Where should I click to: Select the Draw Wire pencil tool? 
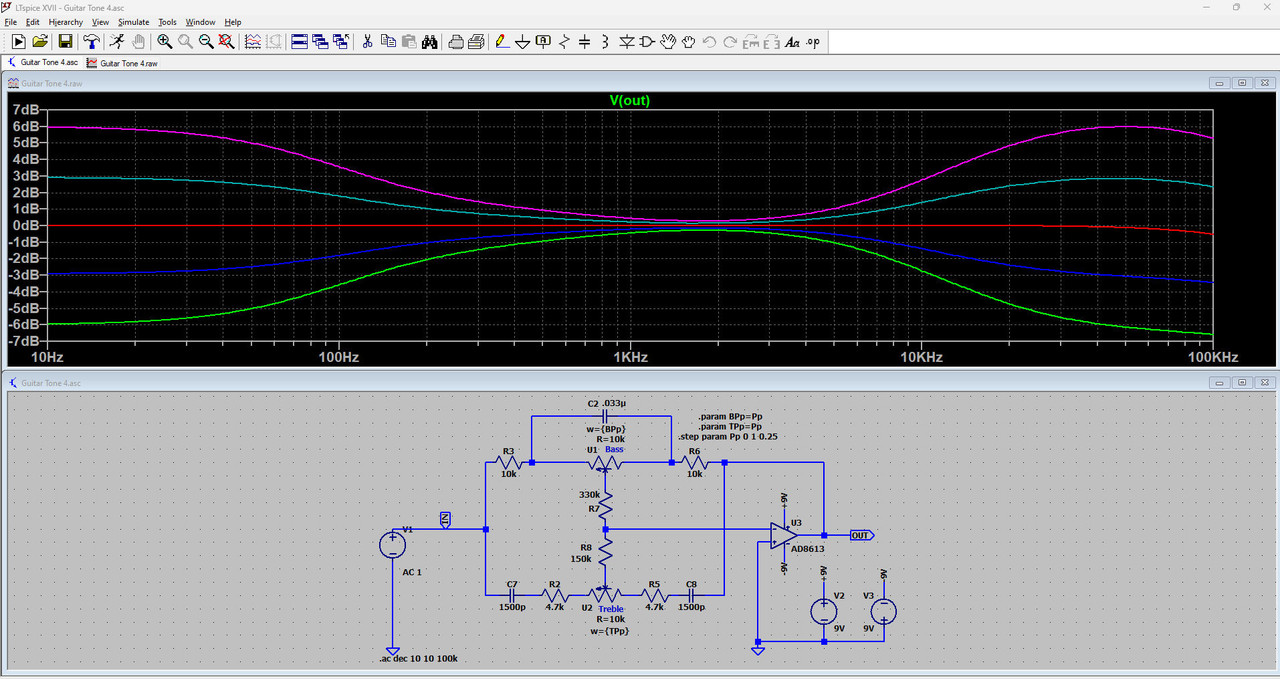coord(501,41)
